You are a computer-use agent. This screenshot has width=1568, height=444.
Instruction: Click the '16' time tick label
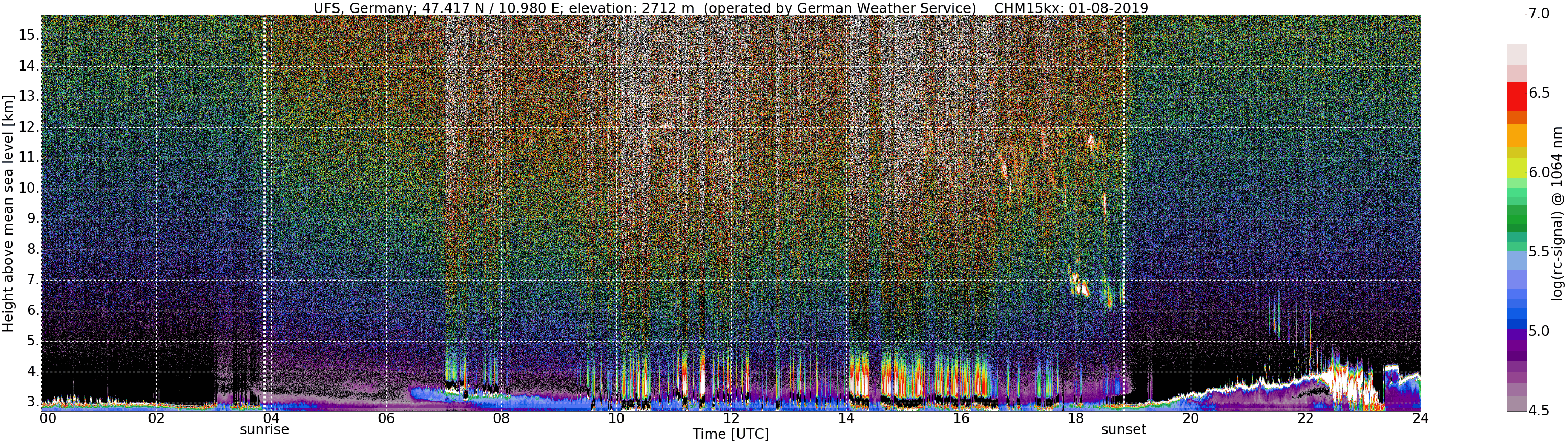coord(961,418)
